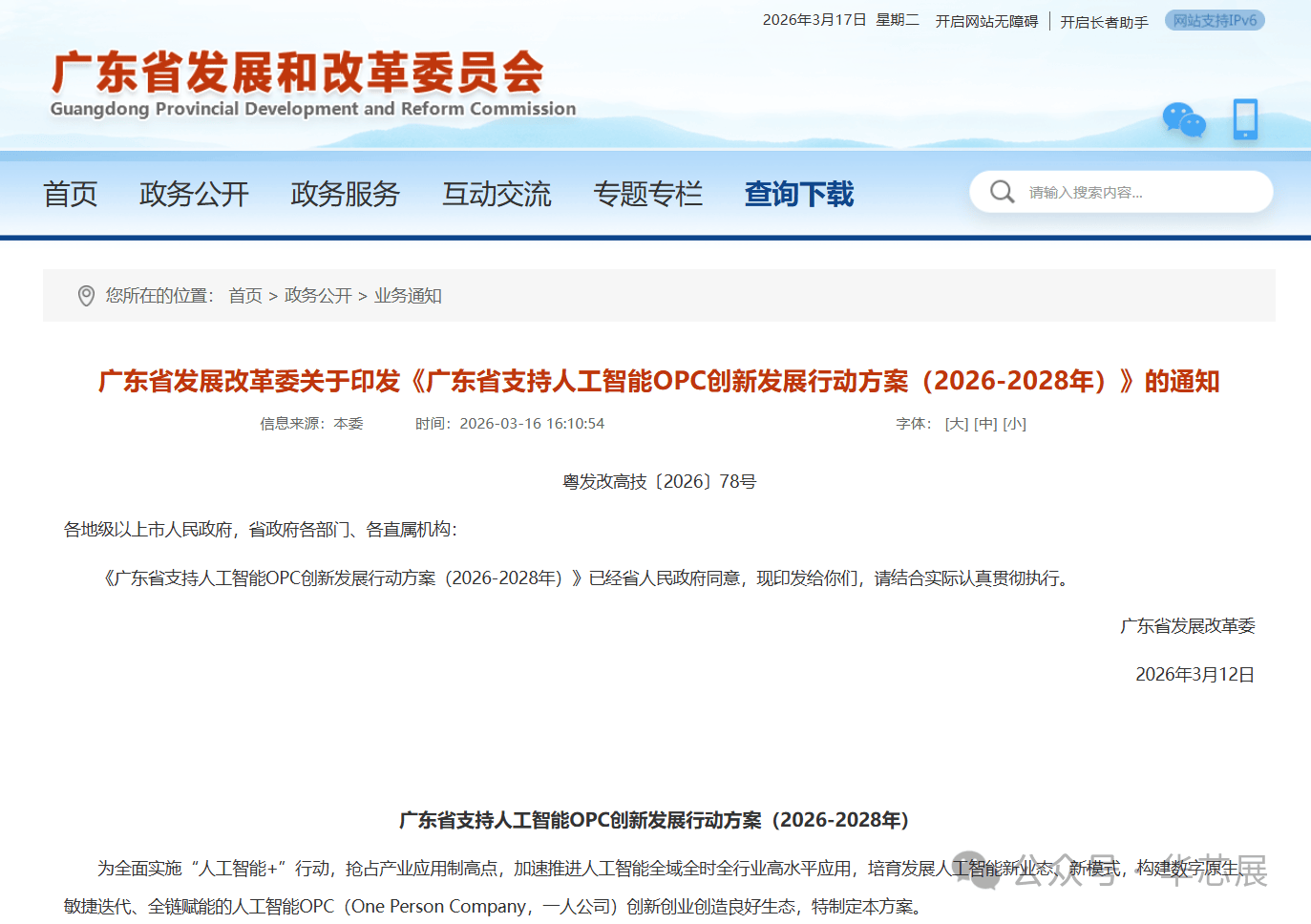Expand the 互动交流 menu

coord(497,194)
